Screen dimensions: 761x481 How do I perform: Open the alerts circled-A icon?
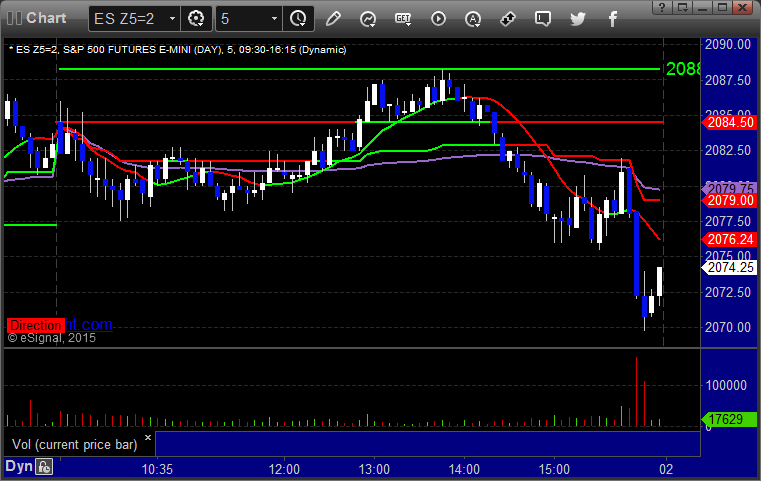(x=473, y=19)
